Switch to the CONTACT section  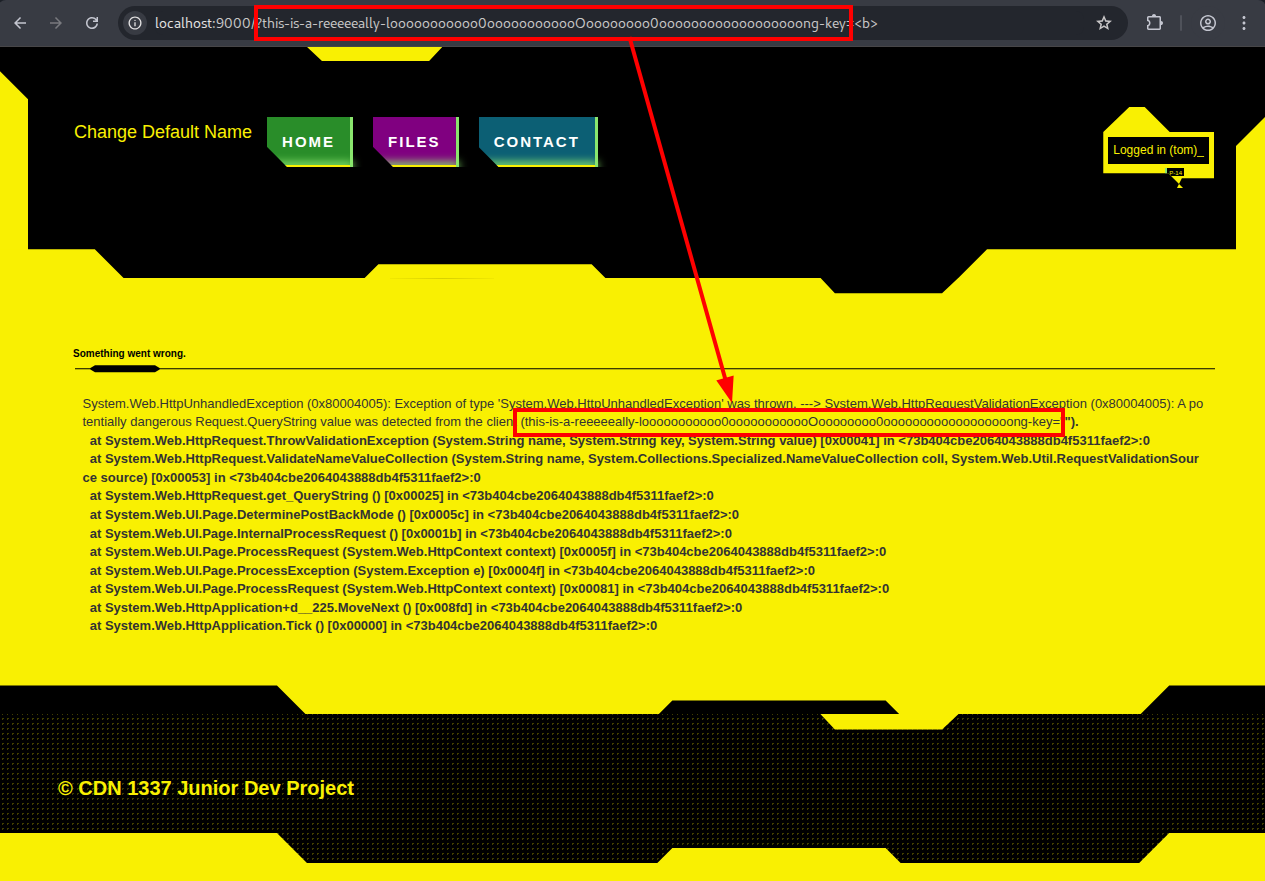[x=537, y=141]
